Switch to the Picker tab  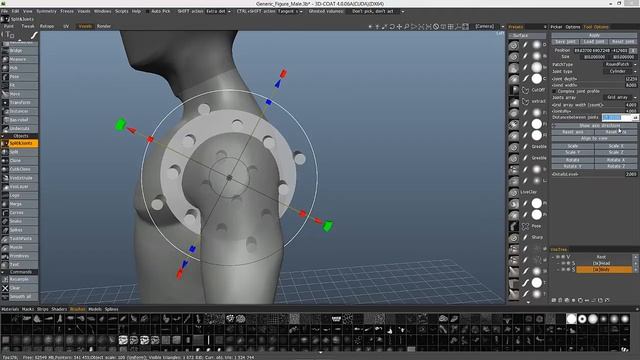[x=556, y=27]
